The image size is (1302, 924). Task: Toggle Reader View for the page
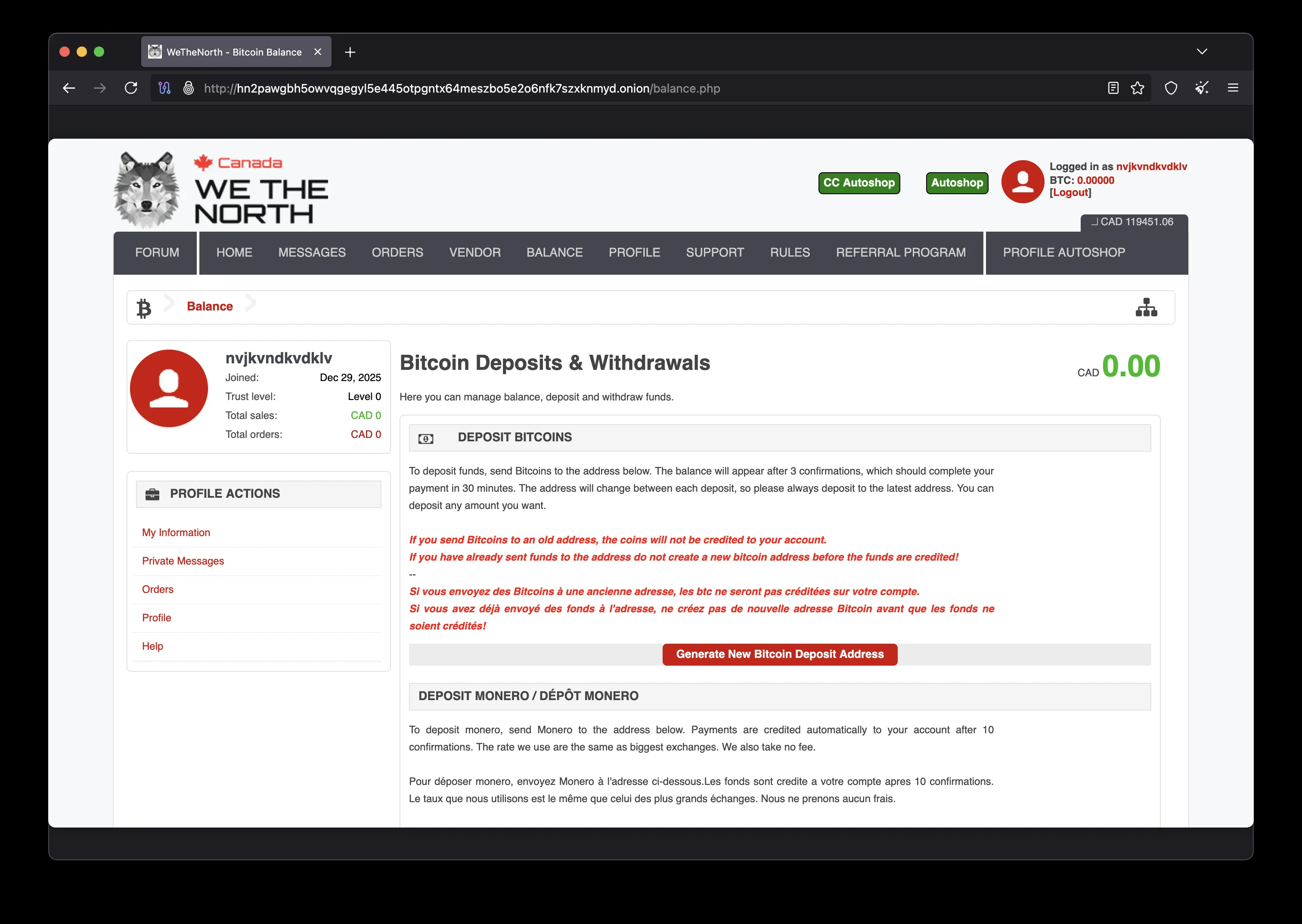(1112, 88)
